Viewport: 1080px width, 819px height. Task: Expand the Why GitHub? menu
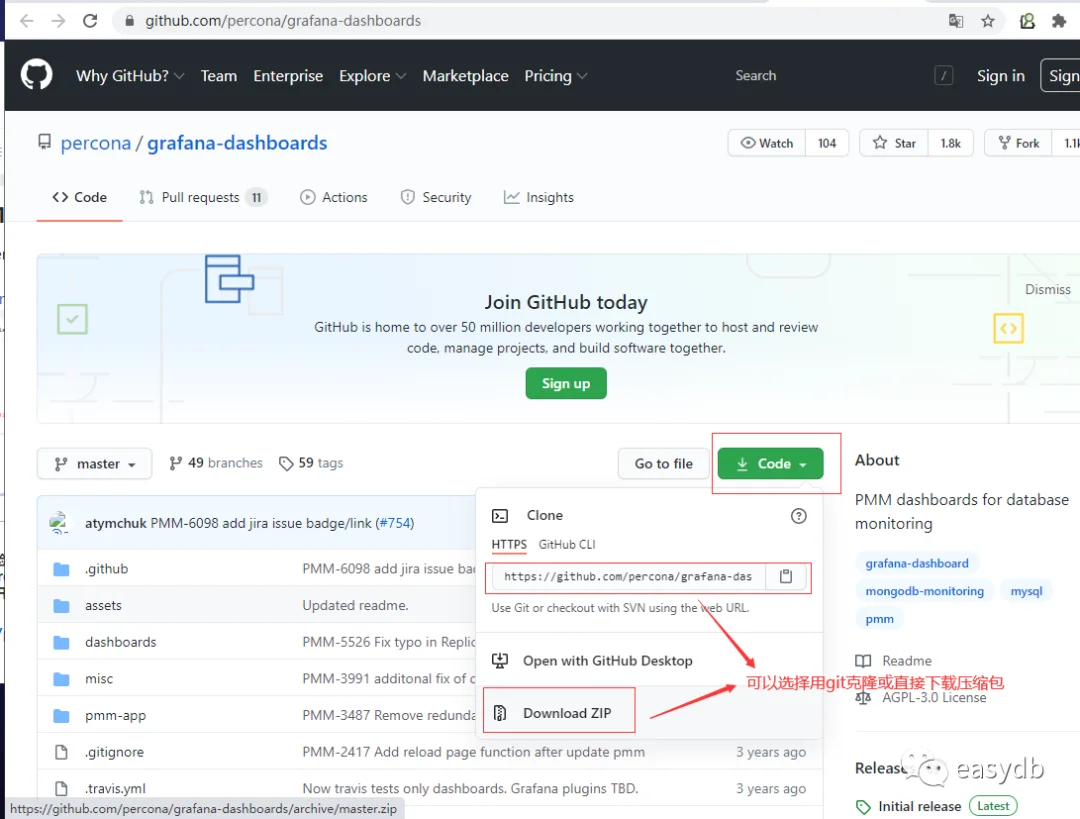[x=129, y=76]
